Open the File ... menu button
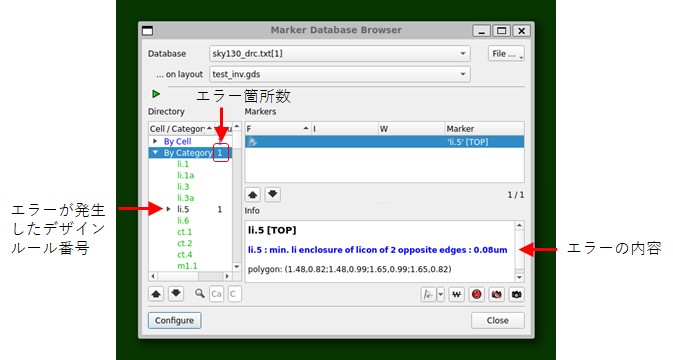Image resolution: width=673 pixels, height=360 pixels. [506, 54]
